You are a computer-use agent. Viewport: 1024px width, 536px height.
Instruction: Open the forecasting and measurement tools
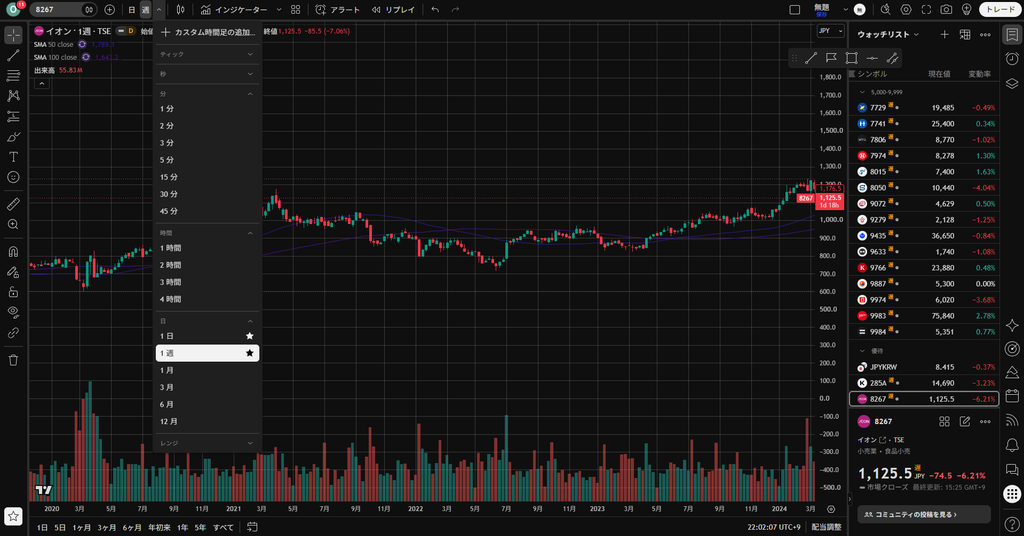[x=13, y=117]
